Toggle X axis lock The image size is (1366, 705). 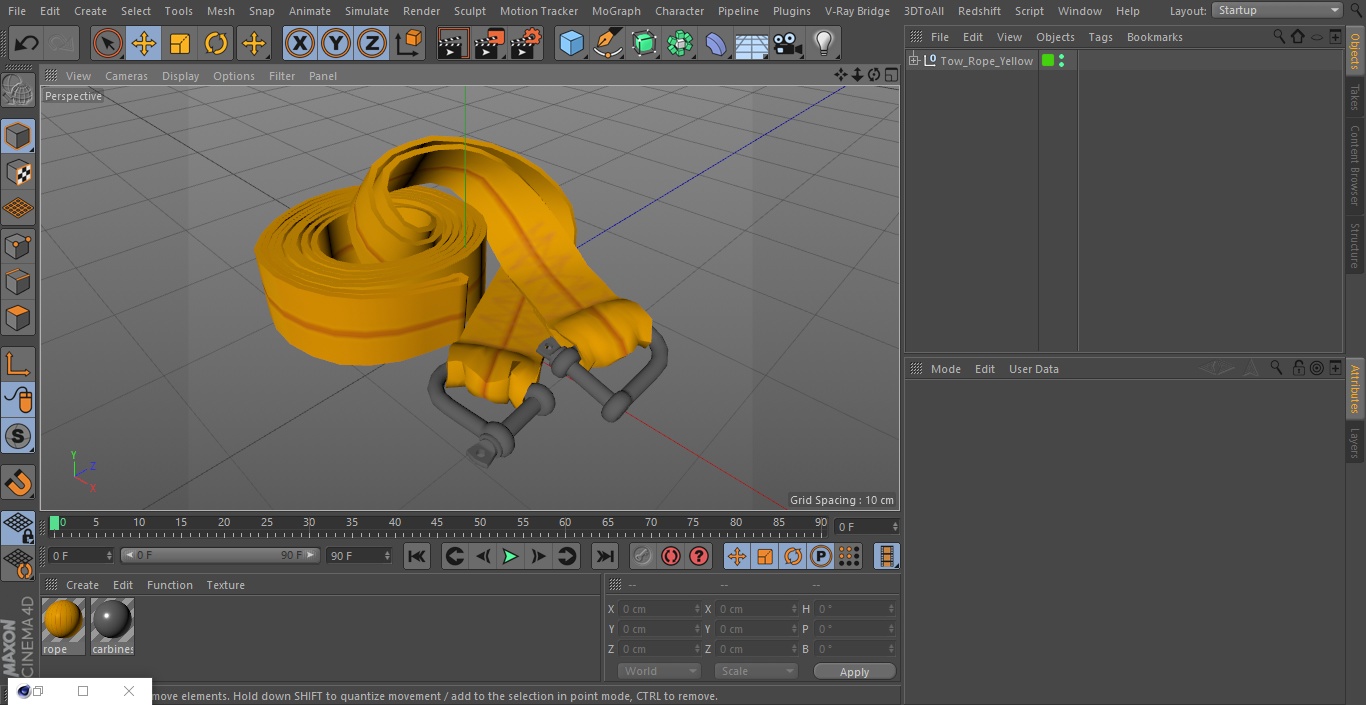click(x=300, y=43)
